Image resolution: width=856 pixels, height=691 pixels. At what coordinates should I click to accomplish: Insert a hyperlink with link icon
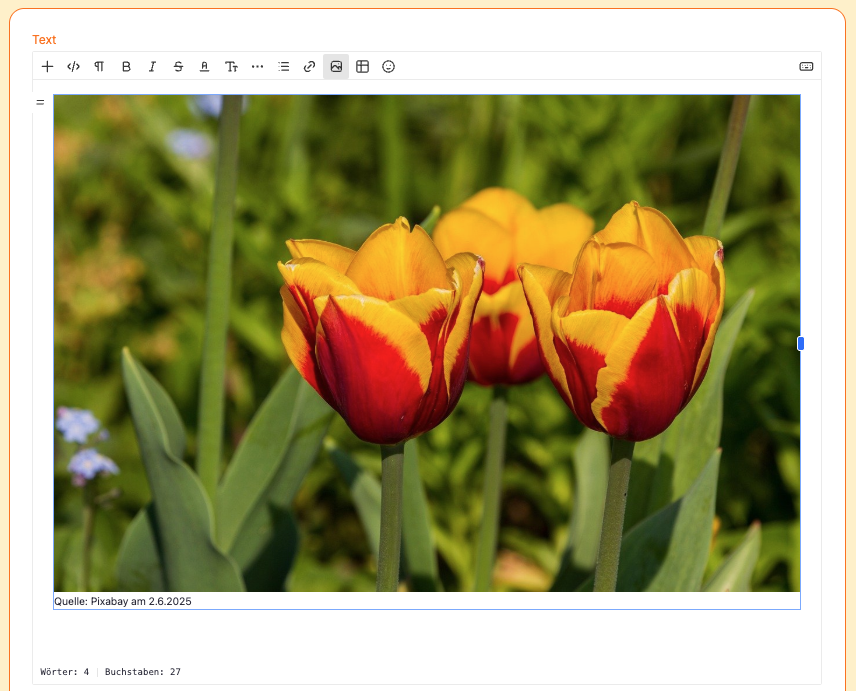(x=310, y=67)
